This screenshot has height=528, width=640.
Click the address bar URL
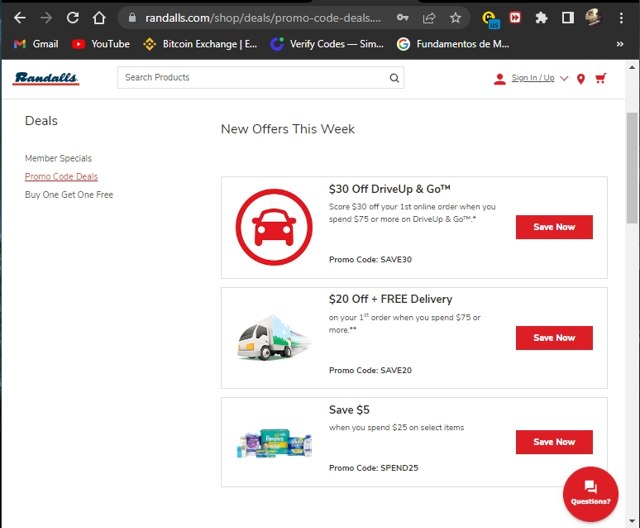(263, 18)
